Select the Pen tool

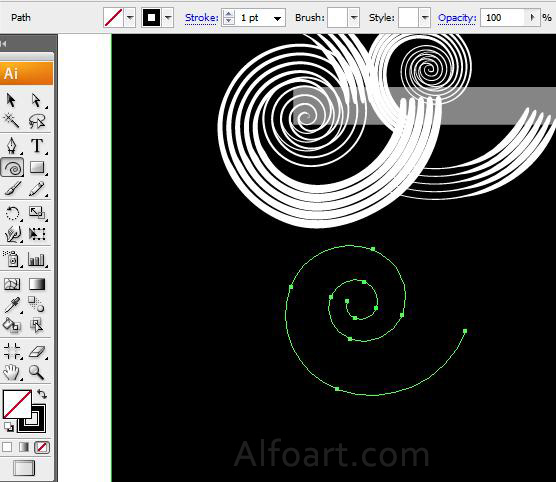pyautogui.click(x=11, y=146)
